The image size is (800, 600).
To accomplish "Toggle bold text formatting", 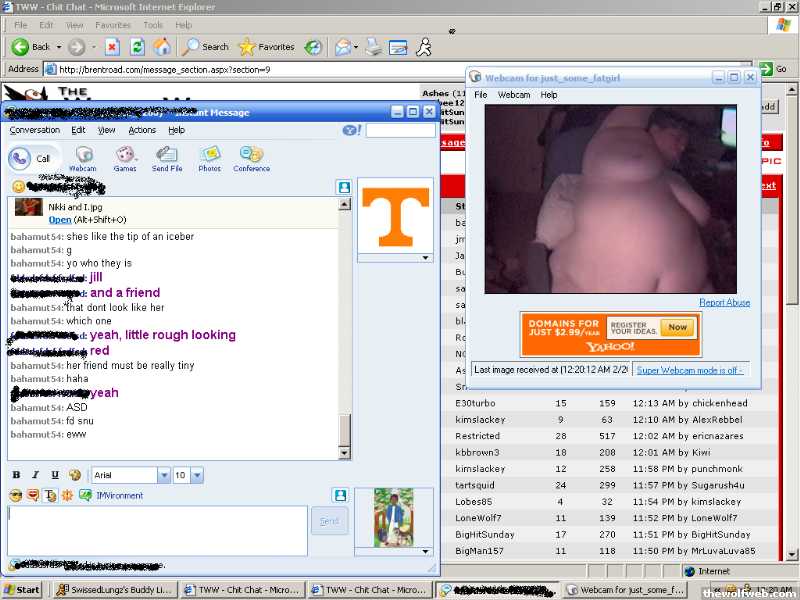I will coord(17,475).
